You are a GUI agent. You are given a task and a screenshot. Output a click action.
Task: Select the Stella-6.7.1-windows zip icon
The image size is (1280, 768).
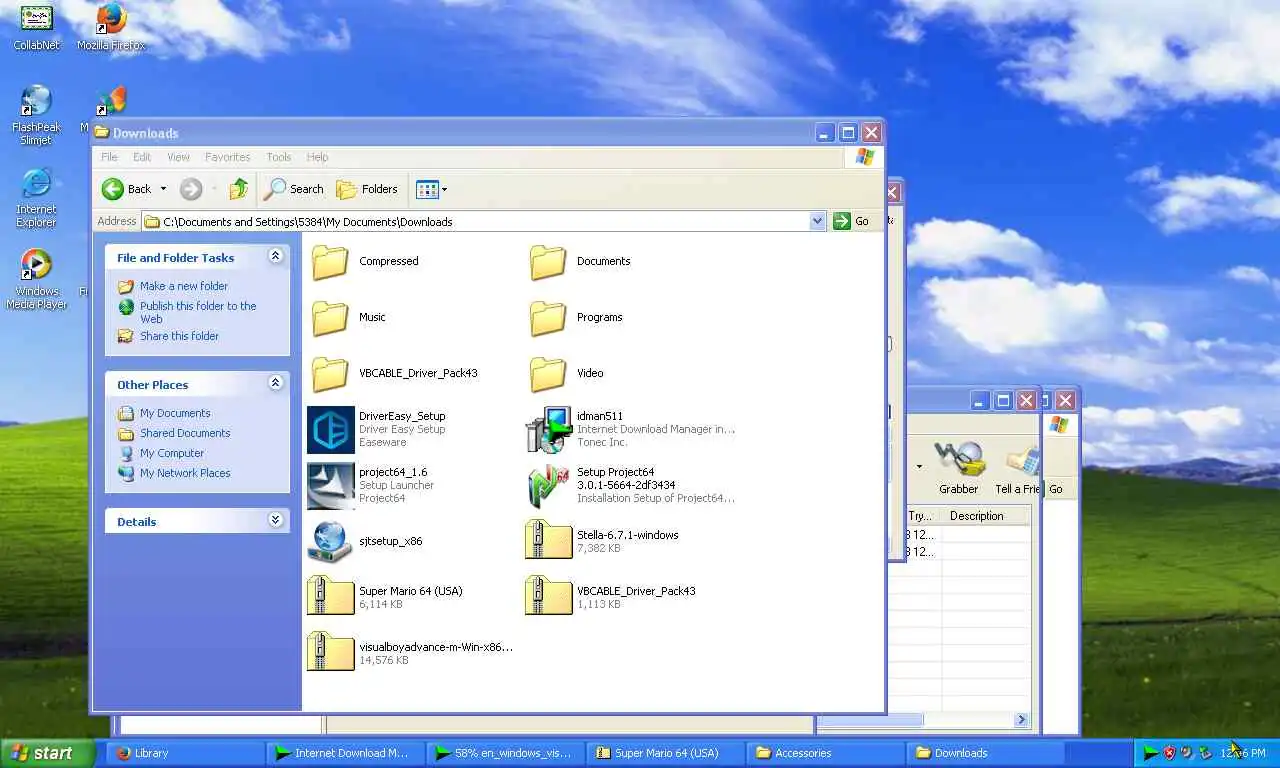(x=548, y=541)
